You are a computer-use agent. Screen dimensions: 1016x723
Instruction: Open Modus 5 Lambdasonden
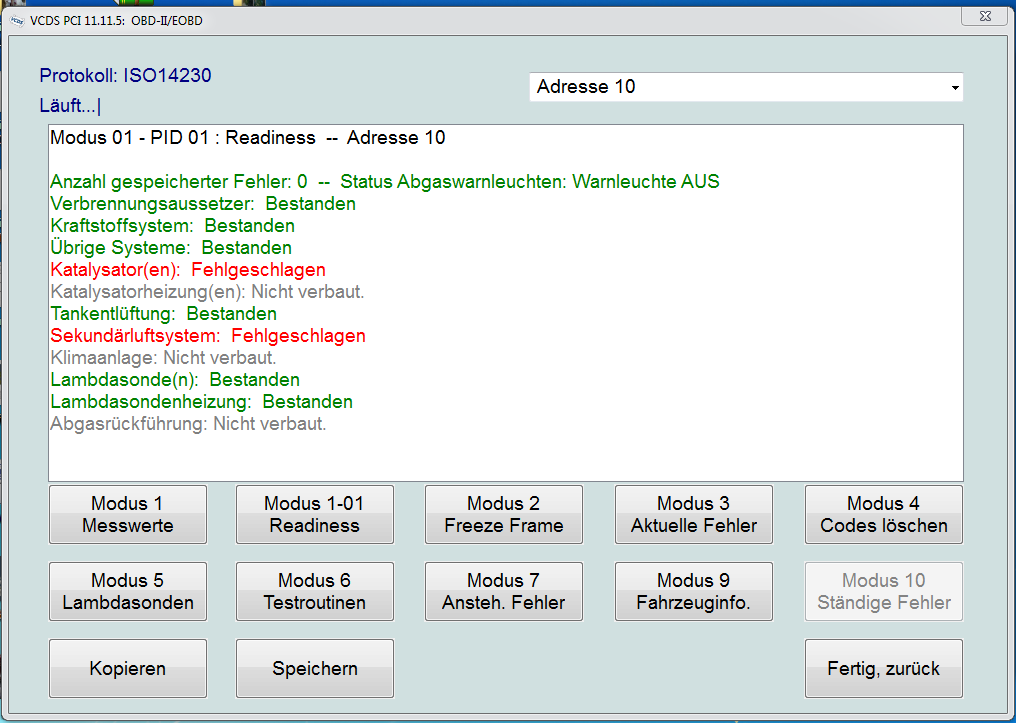(x=128, y=591)
